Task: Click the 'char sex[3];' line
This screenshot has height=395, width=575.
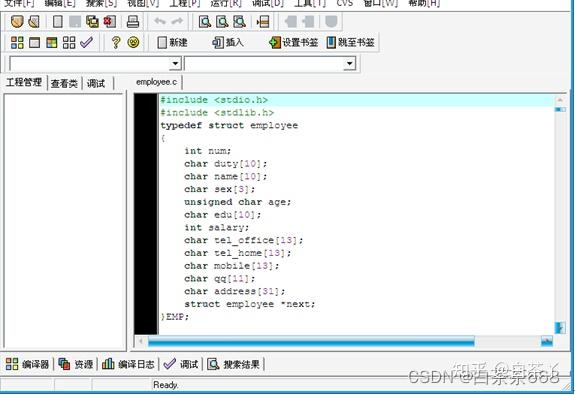Action: [x=219, y=189]
